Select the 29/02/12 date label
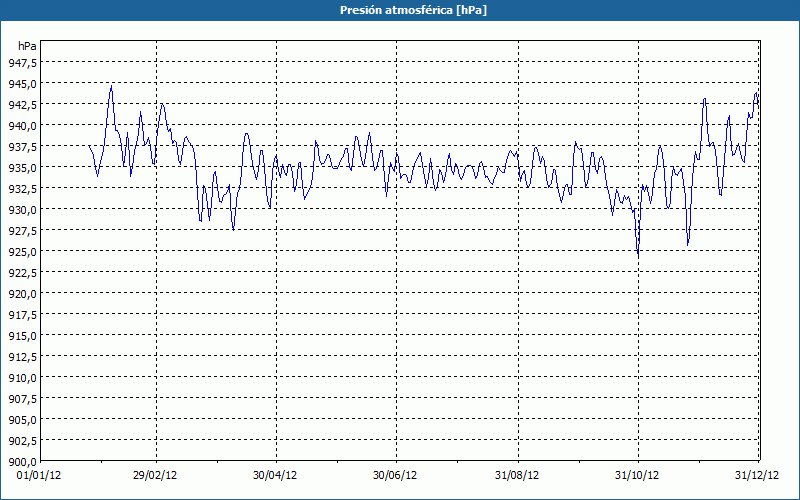Image resolution: width=800 pixels, height=500 pixels. pos(155,476)
